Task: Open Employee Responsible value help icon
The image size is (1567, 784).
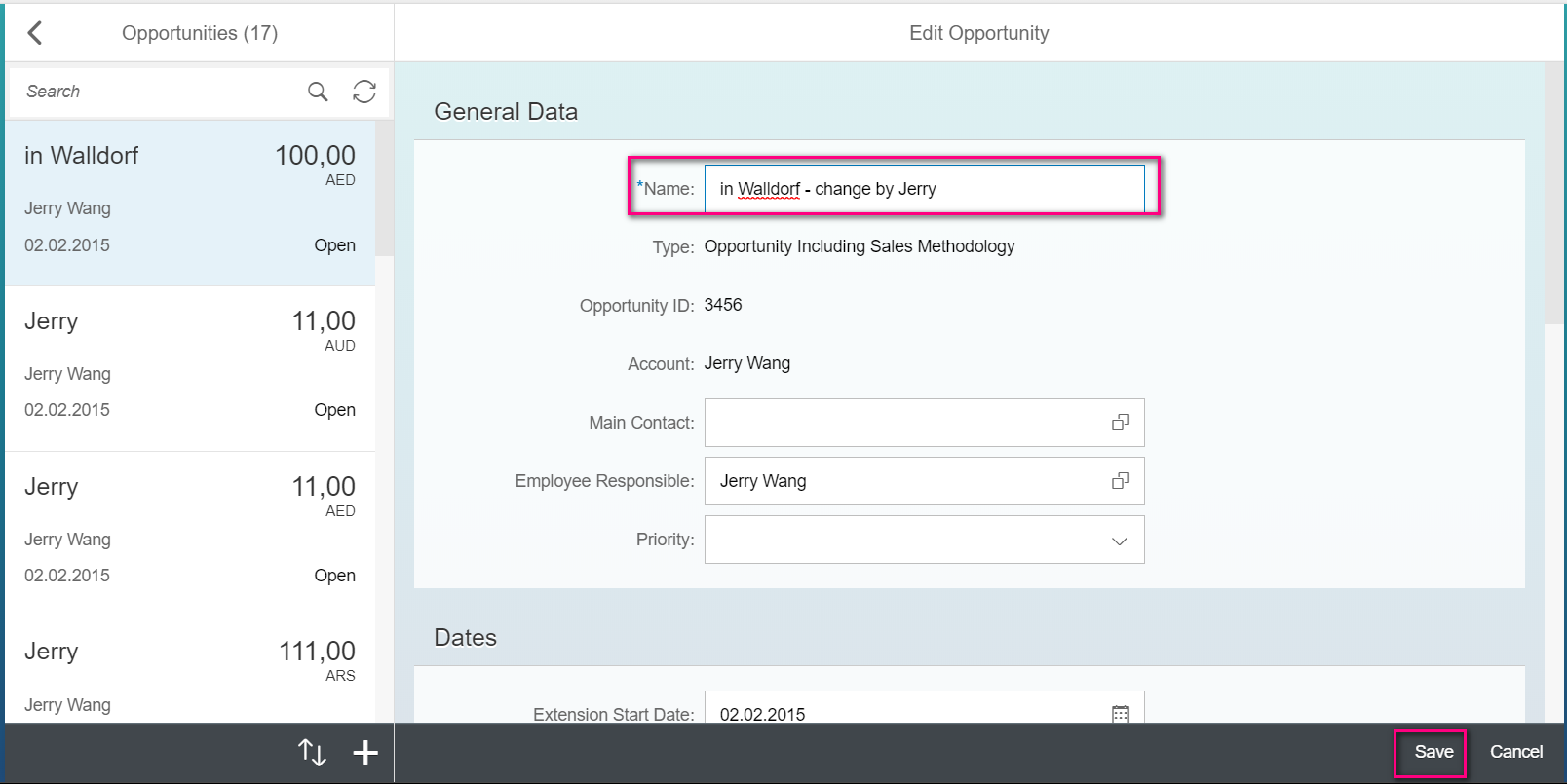Action: (1121, 481)
